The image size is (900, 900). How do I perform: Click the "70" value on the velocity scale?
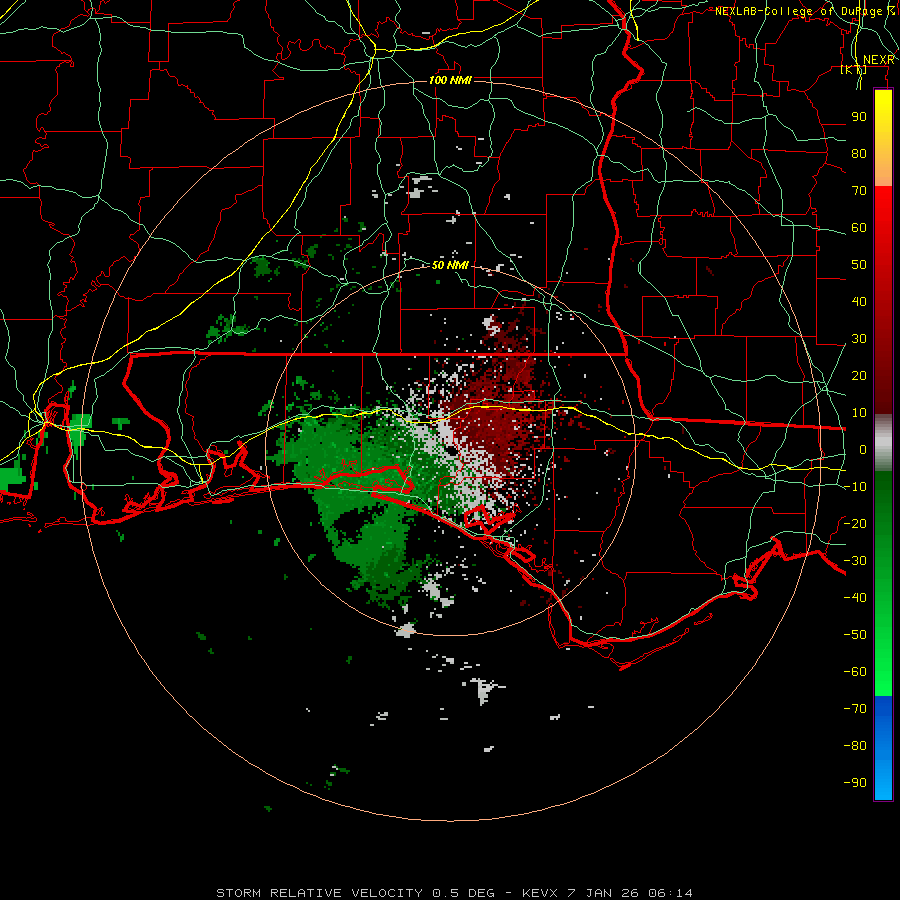tap(859, 191)
